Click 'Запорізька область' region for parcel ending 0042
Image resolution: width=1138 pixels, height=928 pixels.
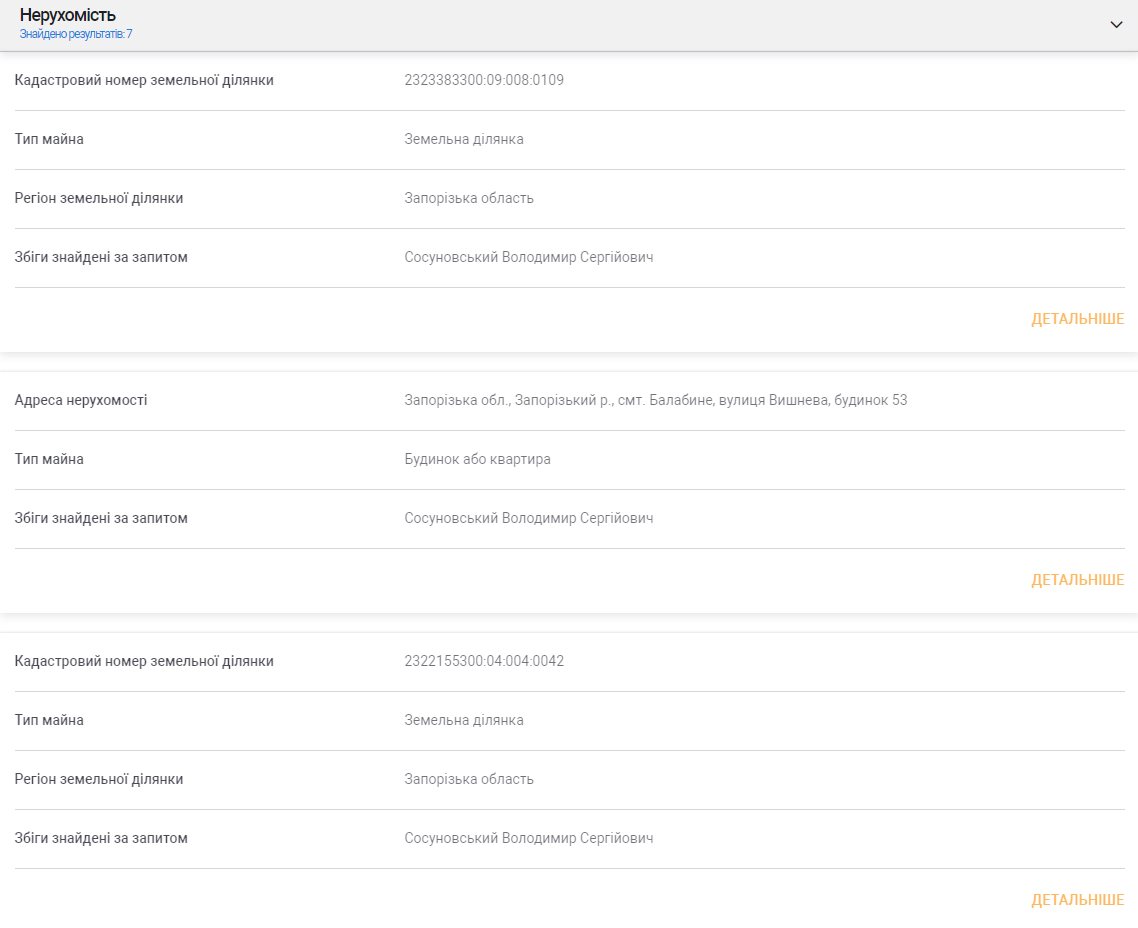point(469,779)
